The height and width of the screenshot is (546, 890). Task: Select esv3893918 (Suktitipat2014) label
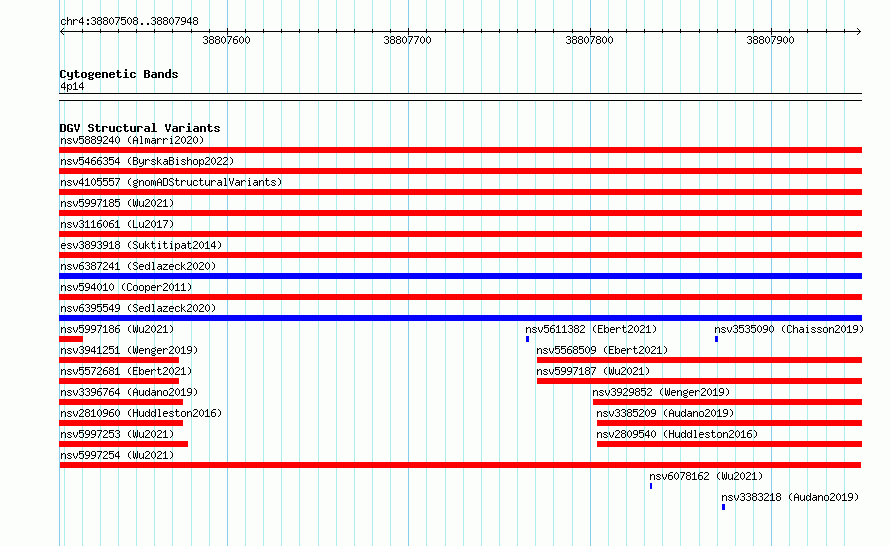pos(141,245)
